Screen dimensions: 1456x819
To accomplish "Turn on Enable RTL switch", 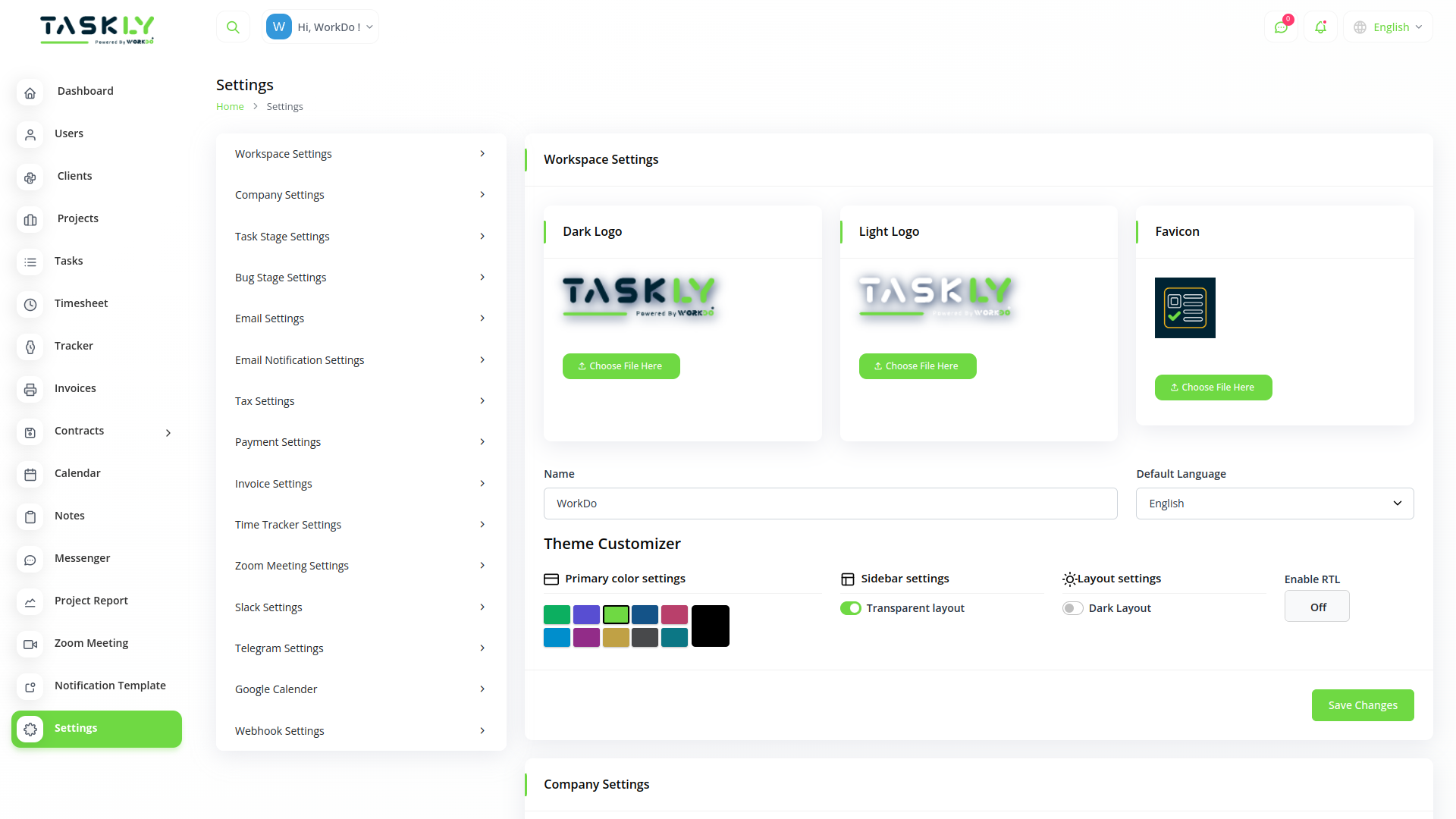I will tap(1316, 606).
